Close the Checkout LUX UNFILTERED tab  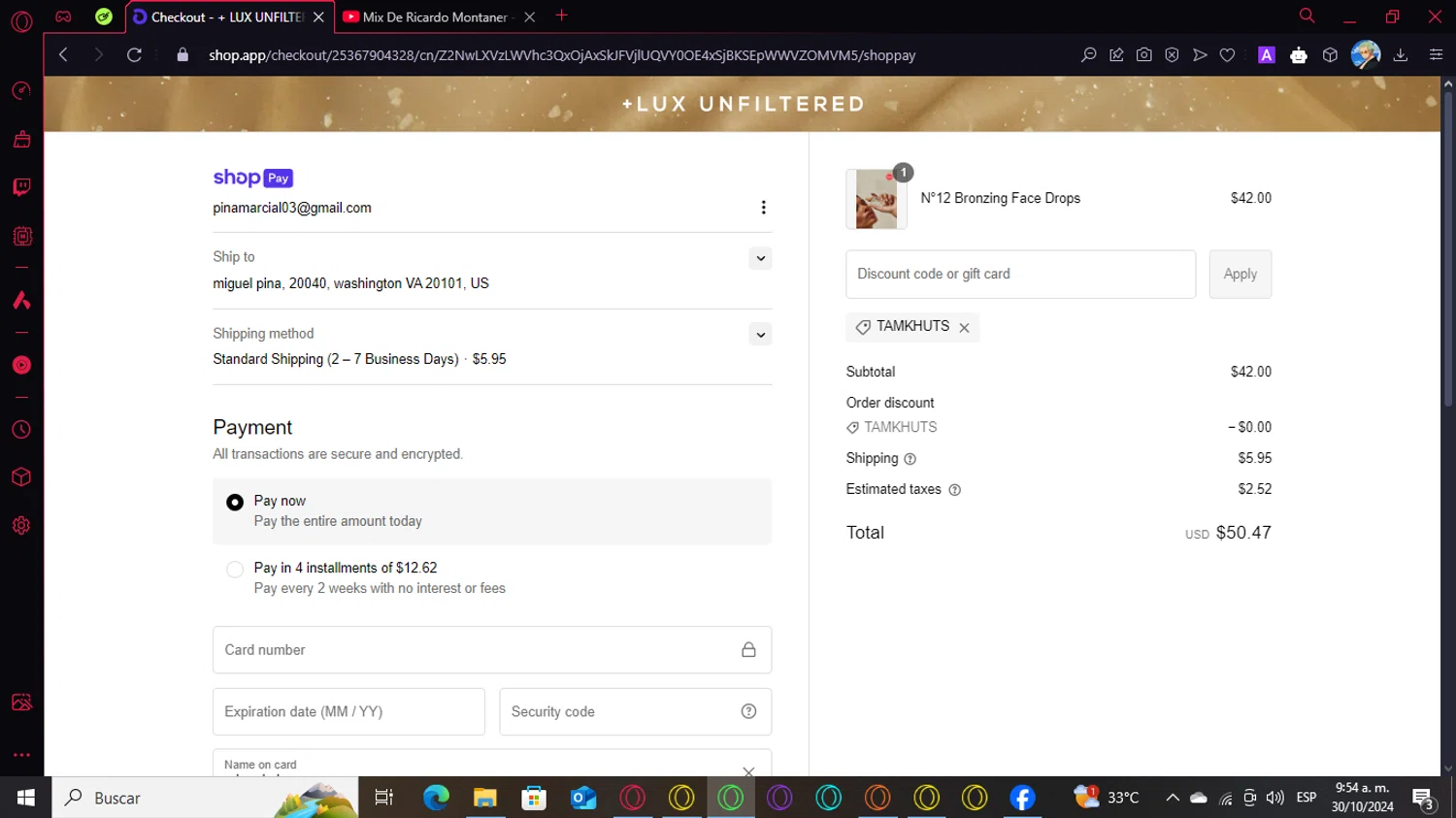coord(318,16)
